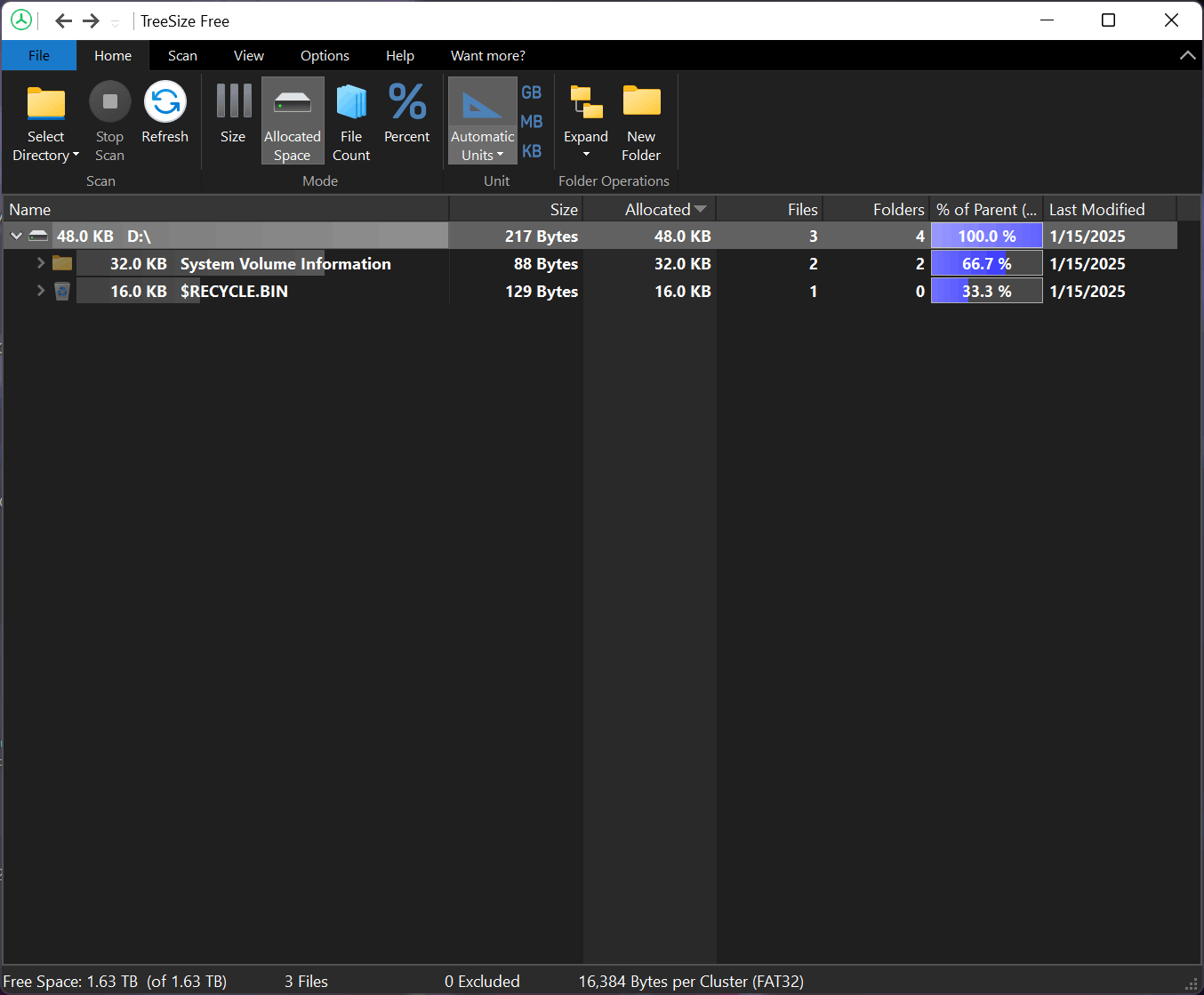
Task: Set display unit to KB
Action: click(532, 151)
